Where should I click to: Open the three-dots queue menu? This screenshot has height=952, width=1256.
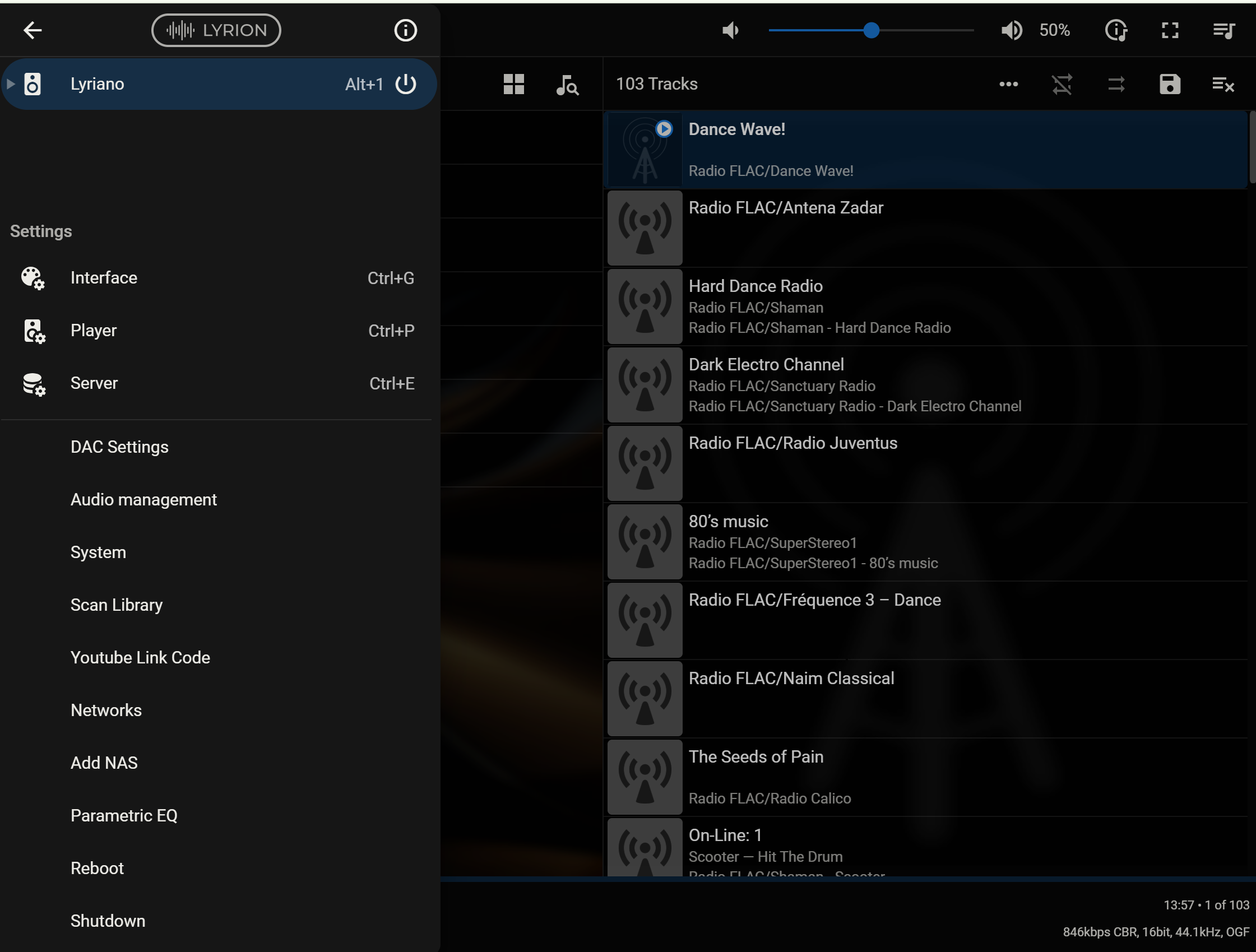(x=1008, y=84)
